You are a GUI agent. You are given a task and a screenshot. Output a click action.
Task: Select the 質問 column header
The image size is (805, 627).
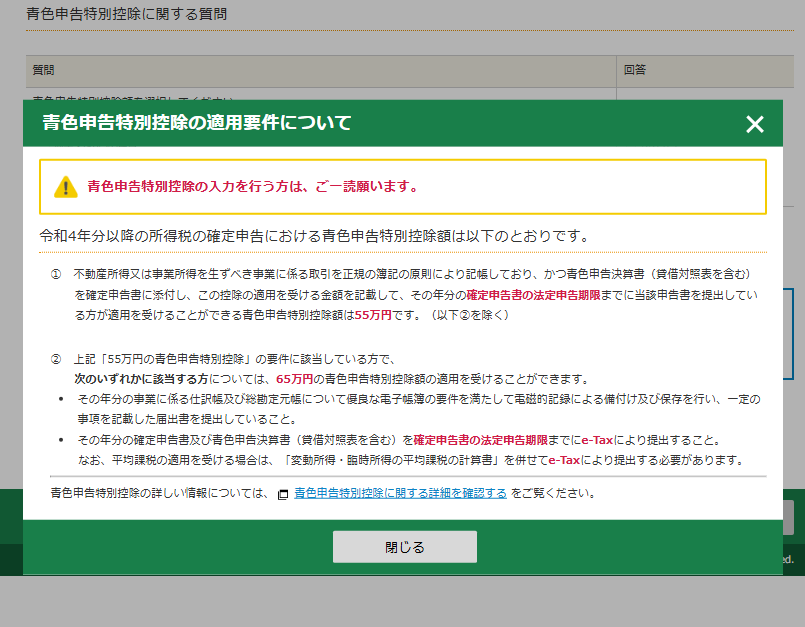[43, 70]
